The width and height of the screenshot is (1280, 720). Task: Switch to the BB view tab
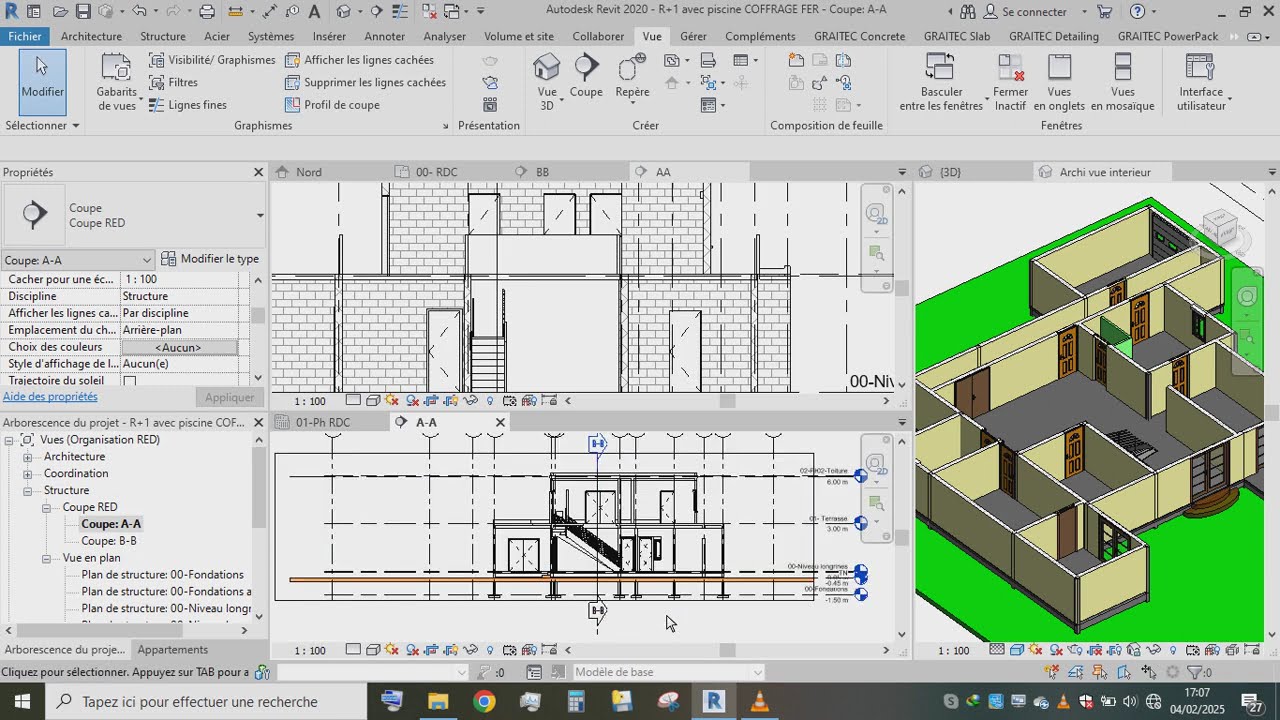click(x=542, y=172)
